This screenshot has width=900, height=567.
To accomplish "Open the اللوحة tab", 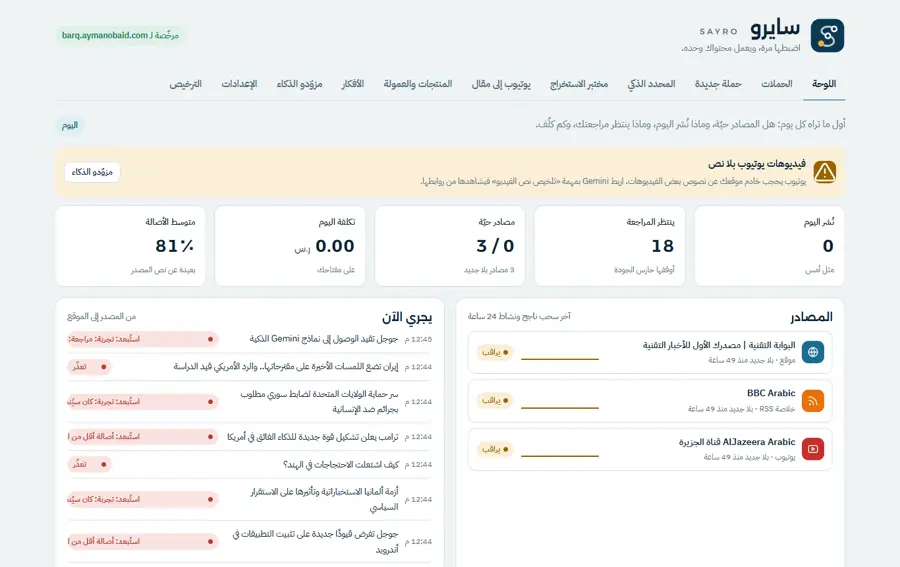I will click(x=824, y=84).
